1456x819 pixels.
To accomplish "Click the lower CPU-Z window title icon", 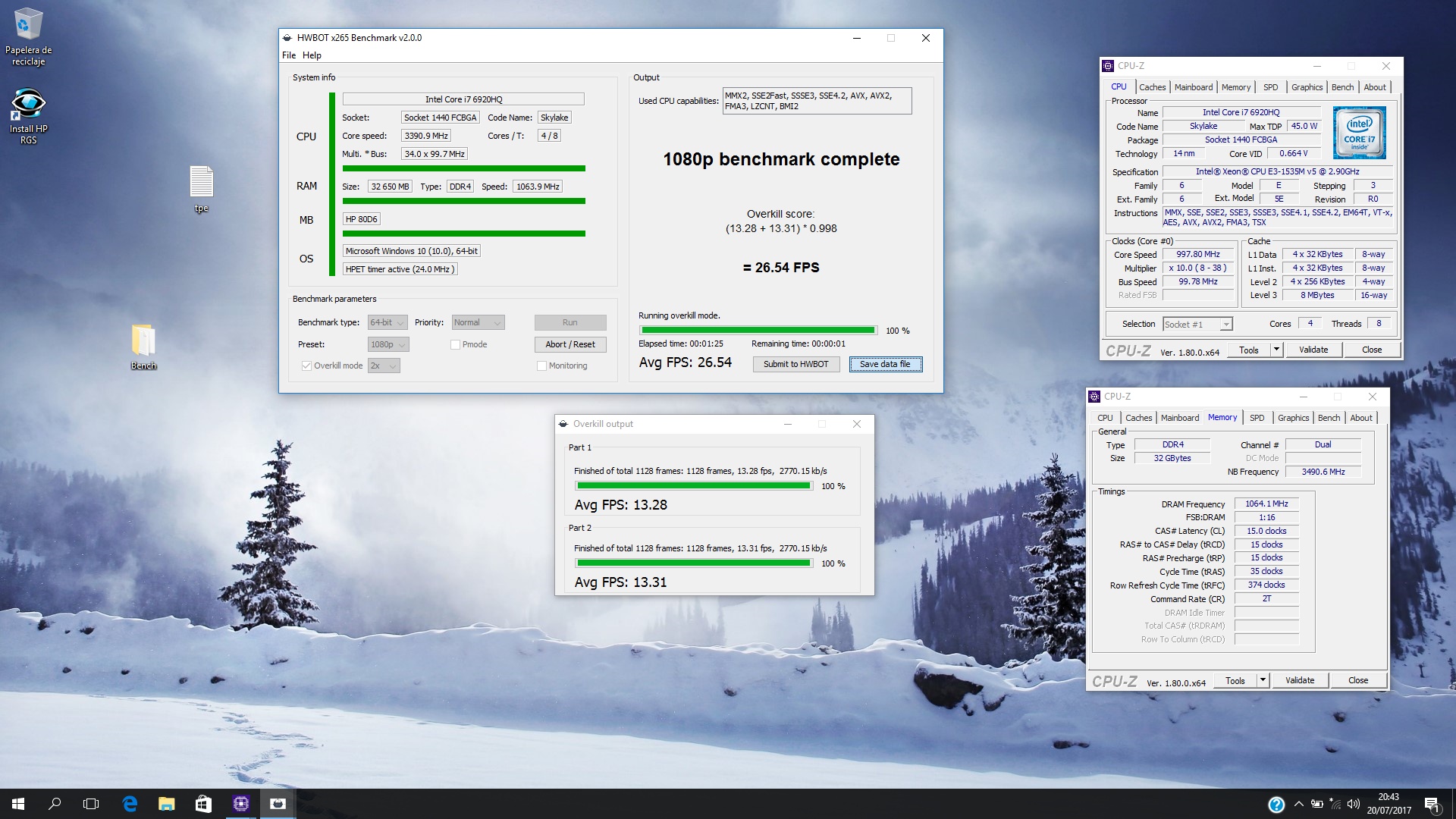I will tap(1094, 397).
